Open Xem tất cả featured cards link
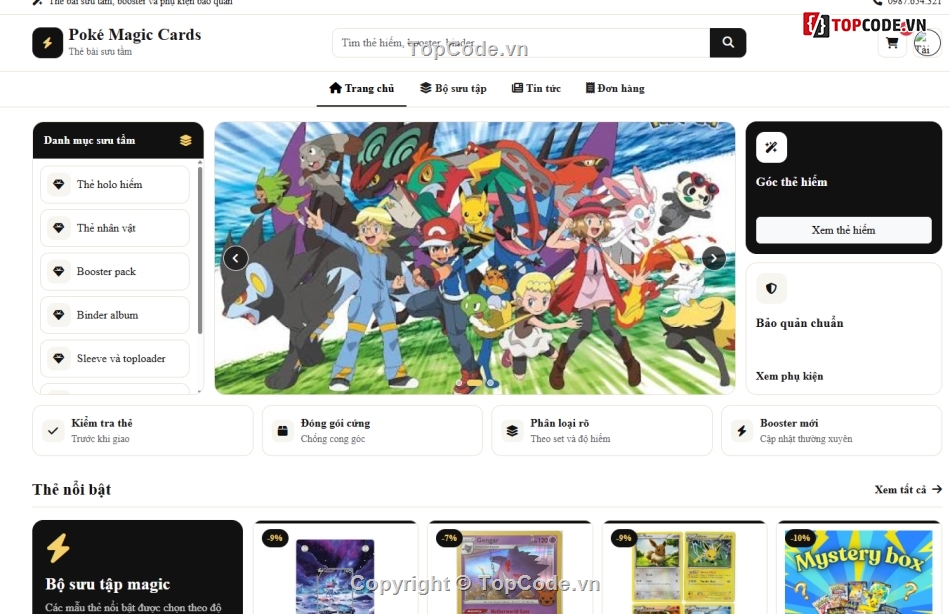950x614 pixels. tap(908, 489)
